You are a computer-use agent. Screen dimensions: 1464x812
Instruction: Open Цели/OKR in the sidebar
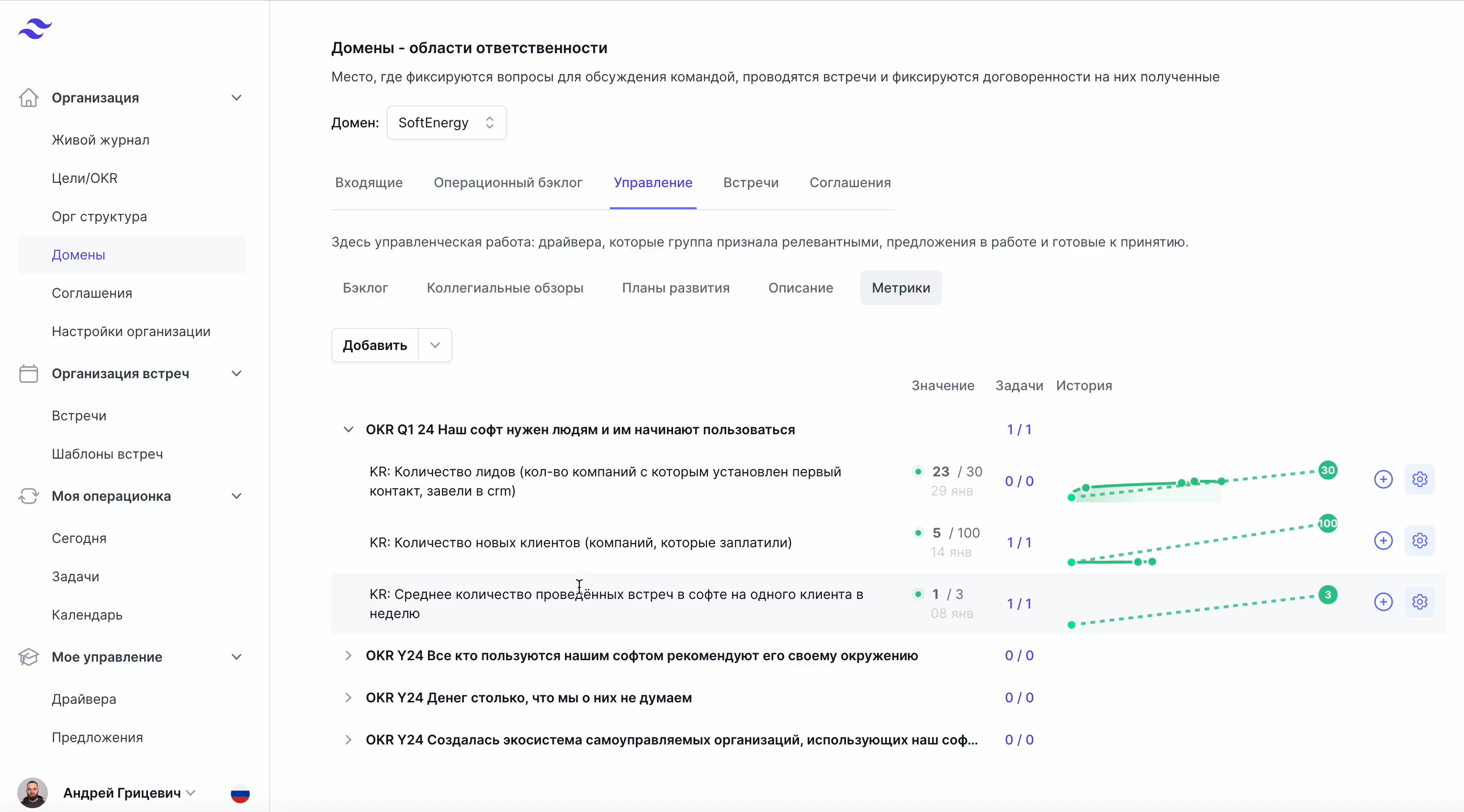(85, 178)
